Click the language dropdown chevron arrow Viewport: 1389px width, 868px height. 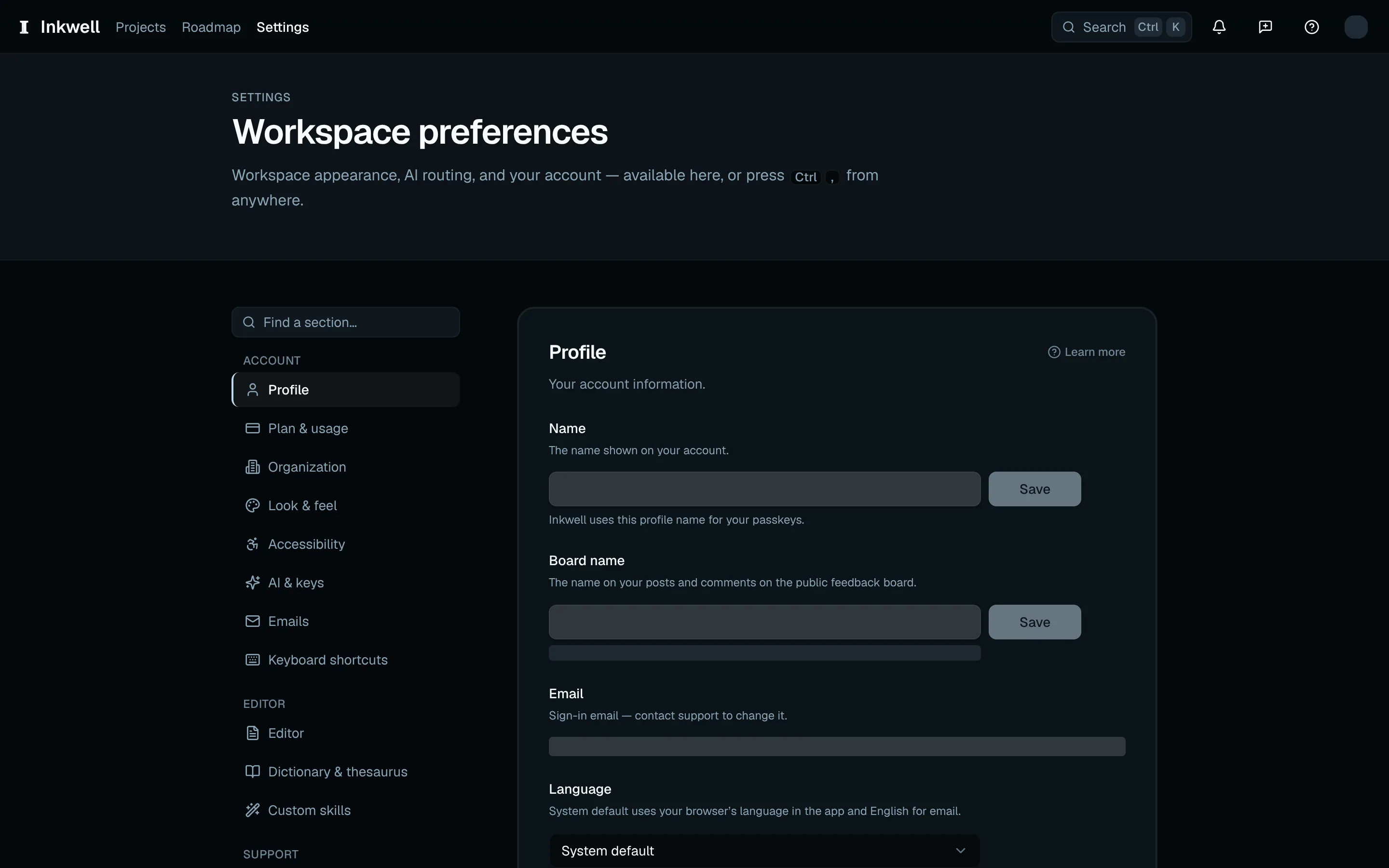(960, 851)
